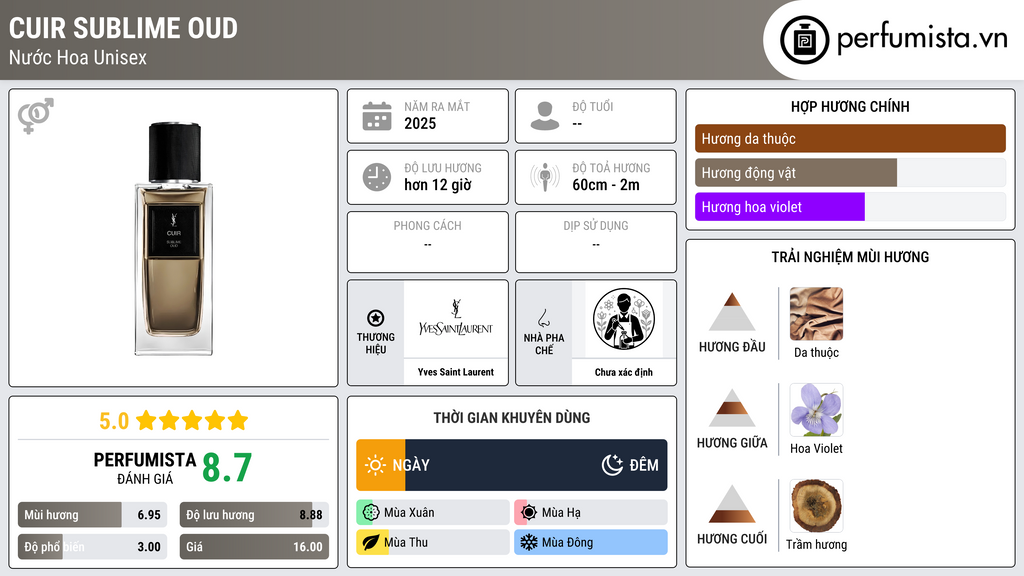1024x576 pixels.
Task: Click the Hợp hương chính heading
Action: click(850, 106)
